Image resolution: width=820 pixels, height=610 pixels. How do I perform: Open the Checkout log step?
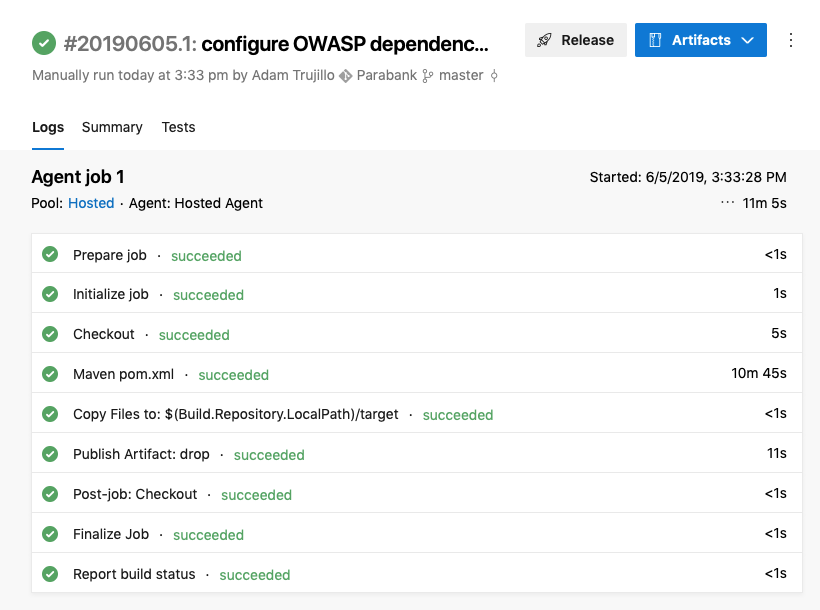point(417,333)
